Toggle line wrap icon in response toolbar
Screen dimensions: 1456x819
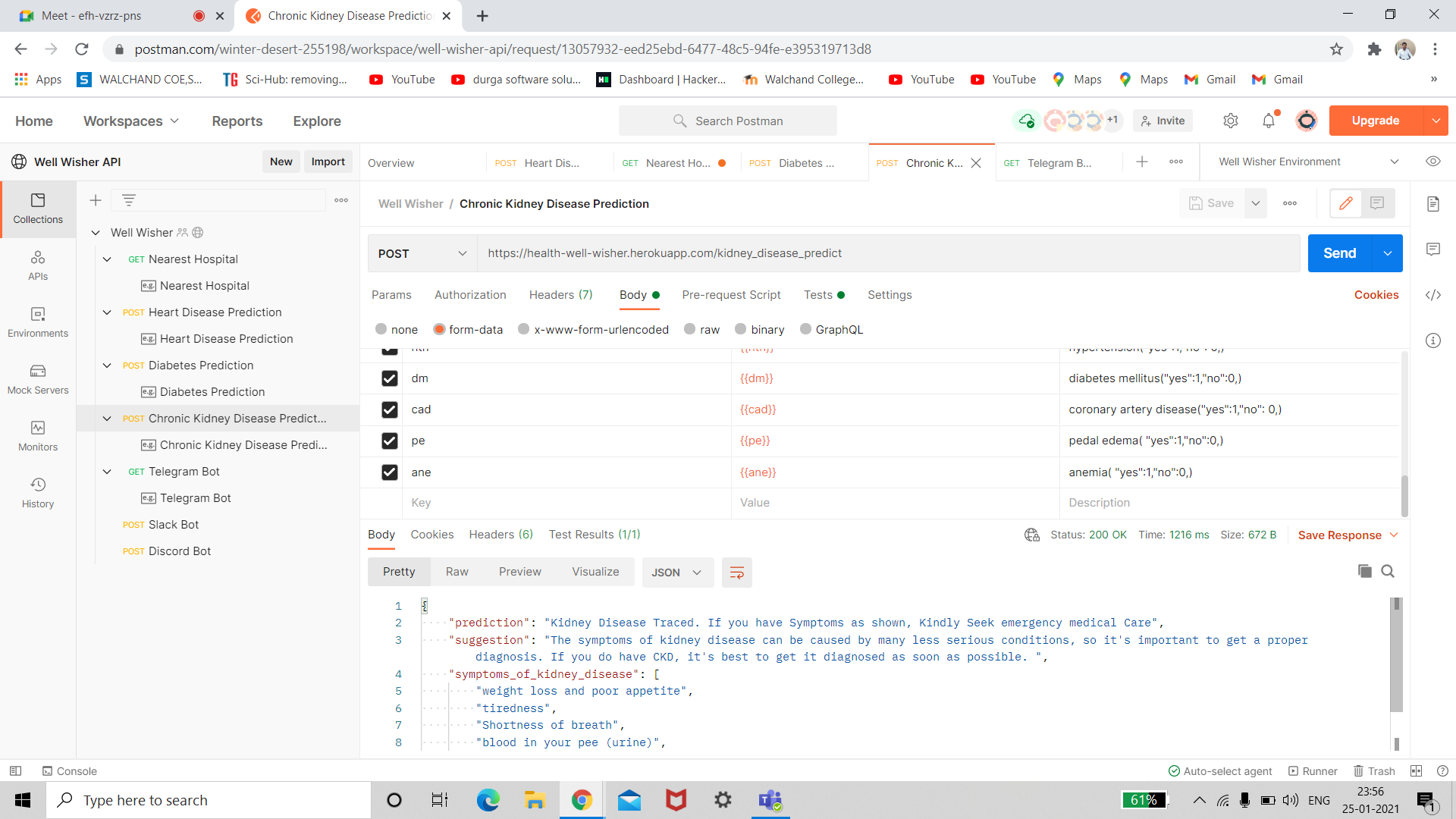coord(736,573)
